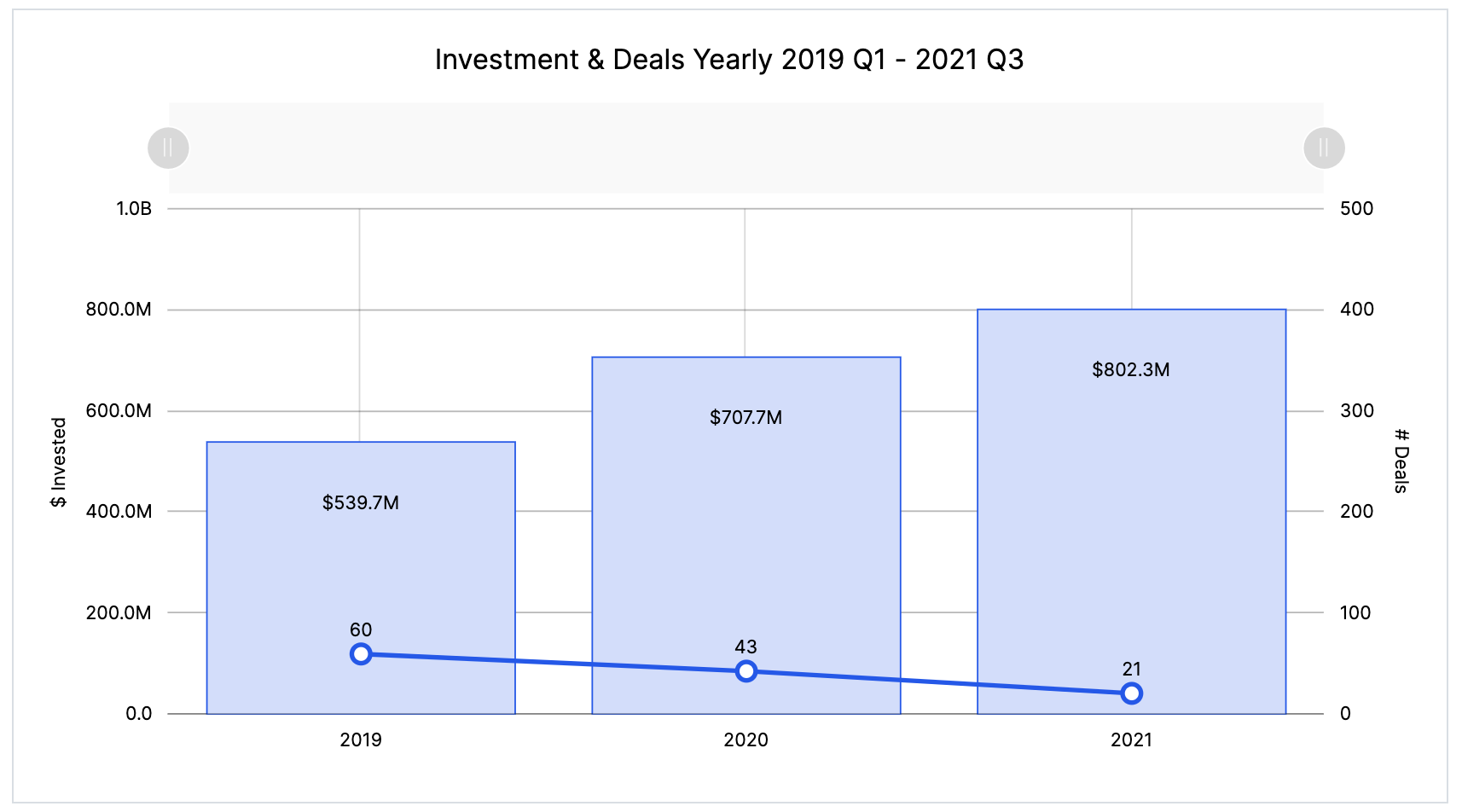This screenshot has height=812, width=1462.
Task: Select the 2020 investment bar
Action: tap(746, 529)
